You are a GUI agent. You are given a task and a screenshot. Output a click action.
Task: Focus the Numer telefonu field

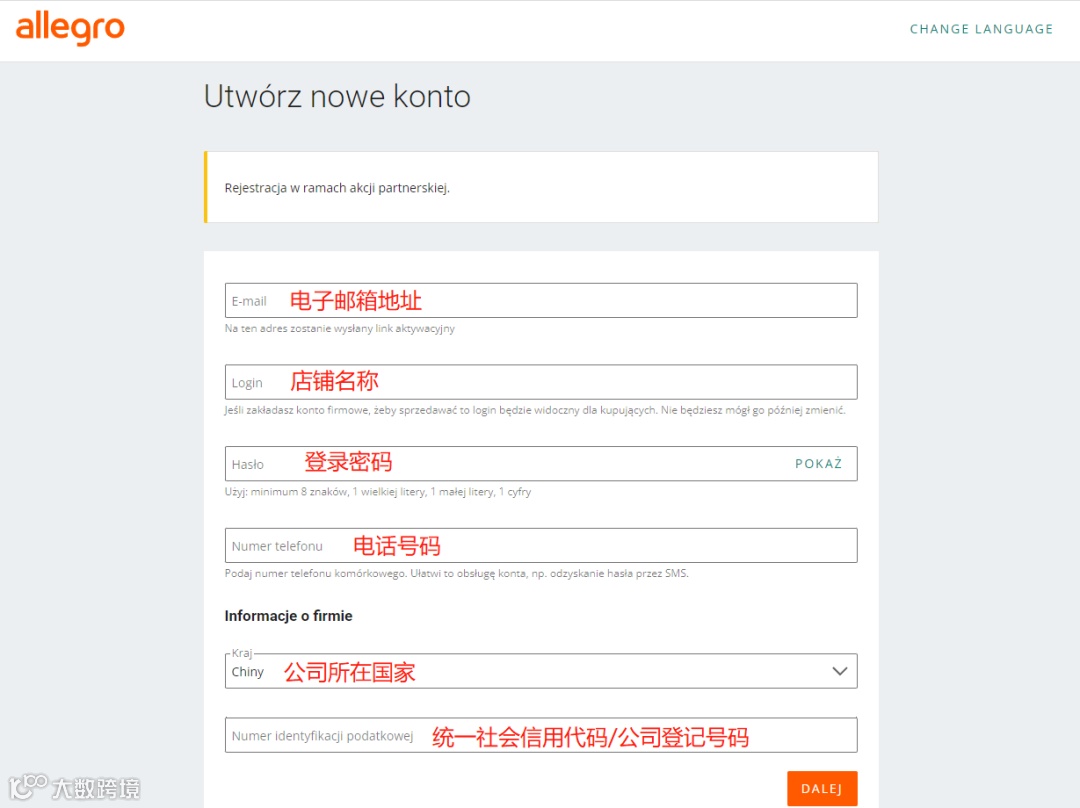pyautogui.click(x=541, y=546)
